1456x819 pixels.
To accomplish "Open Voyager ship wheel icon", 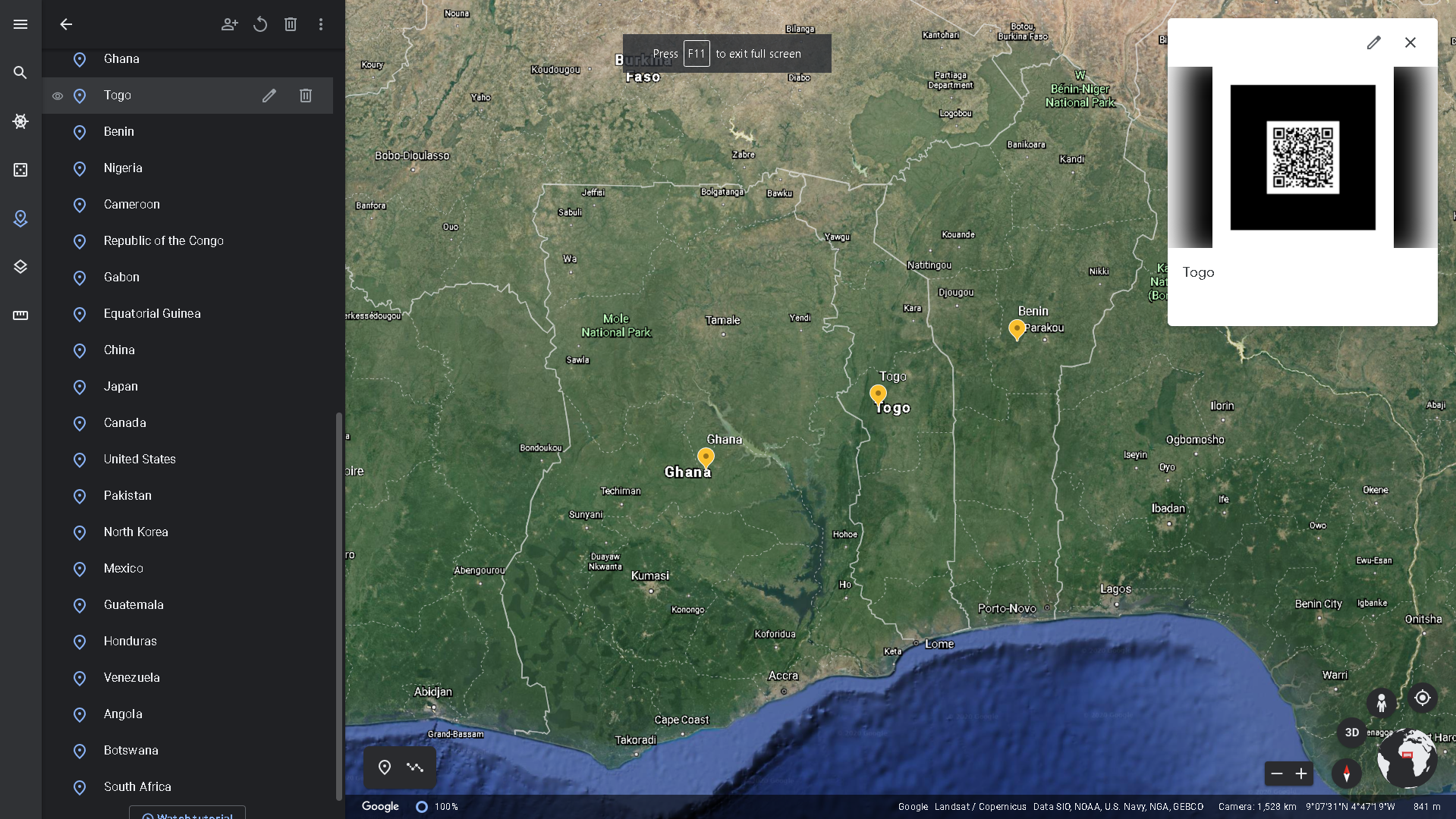I will coord(20,121).
